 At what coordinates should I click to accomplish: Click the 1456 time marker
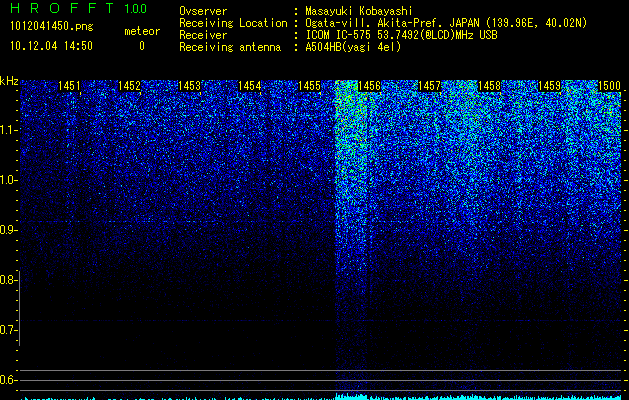coord(369,86)
